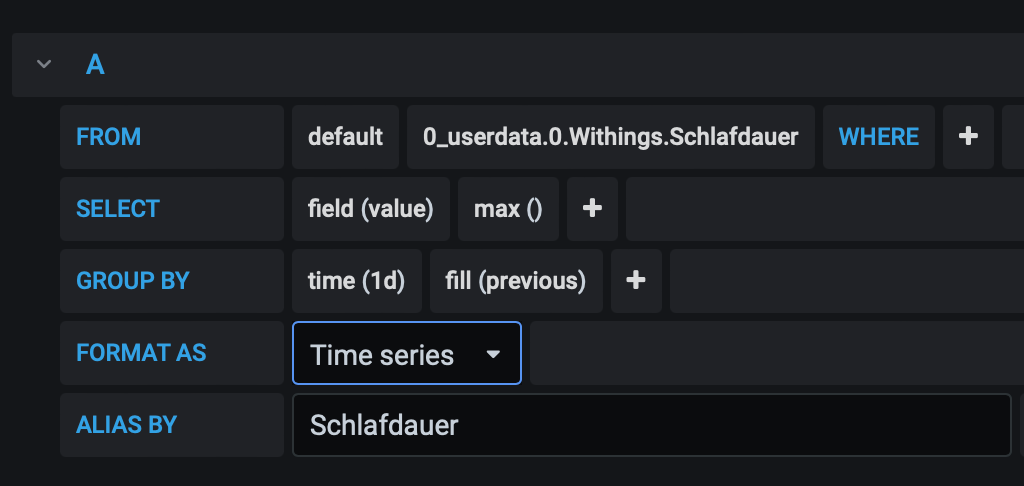The height and width of the screenshot is (486, 1024).
Task: Add a GROUP BY option with plus
Action: (x=636, y=280)
